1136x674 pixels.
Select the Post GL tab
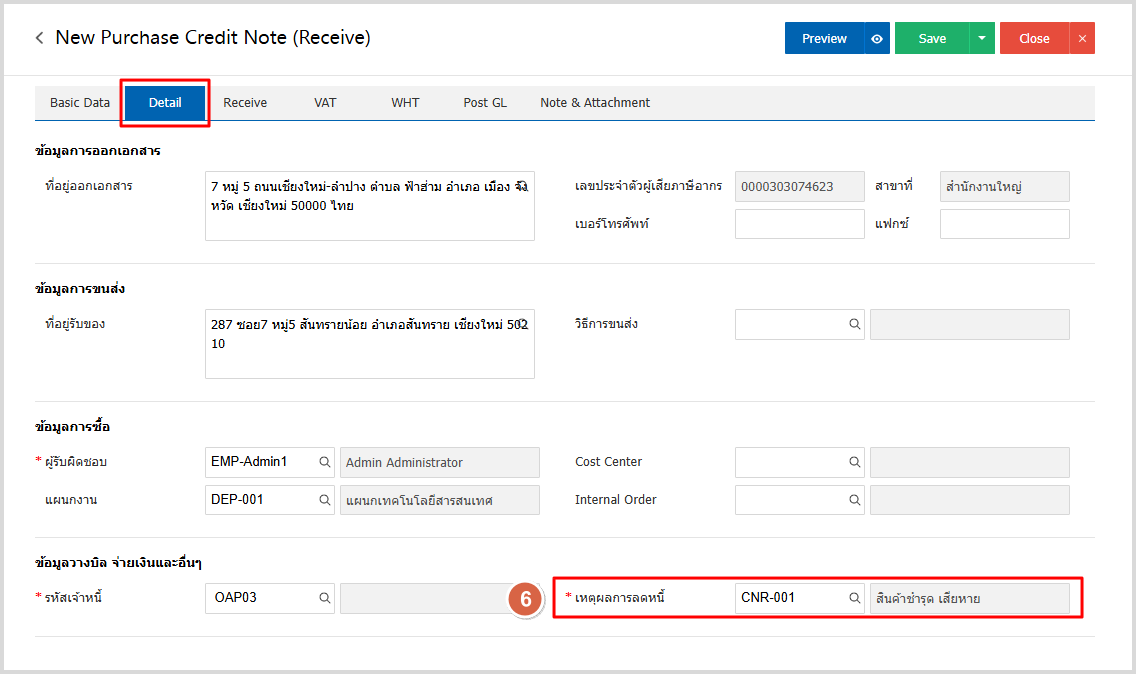click(x=485, y=103)
